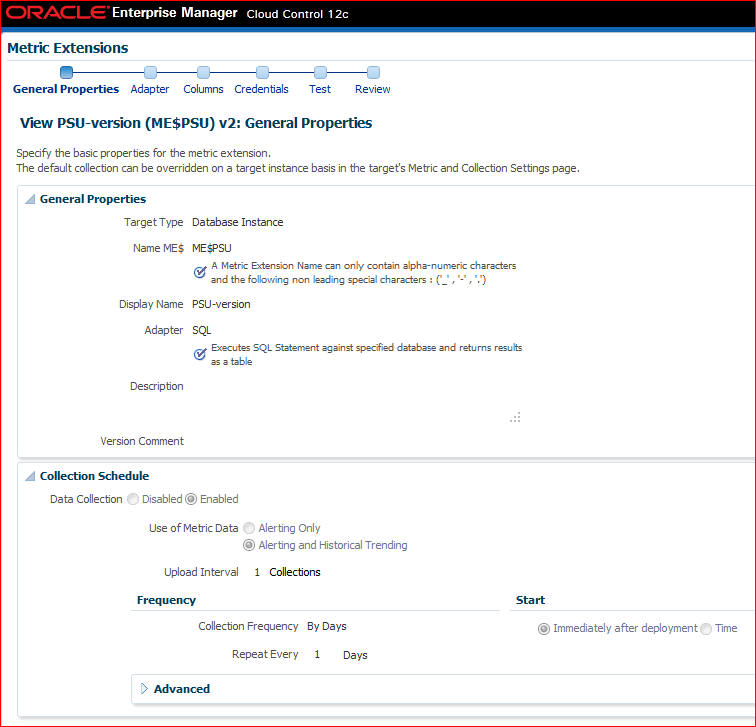
Task: Choose Alerting Only metric data option
Action: click(249, 528)
